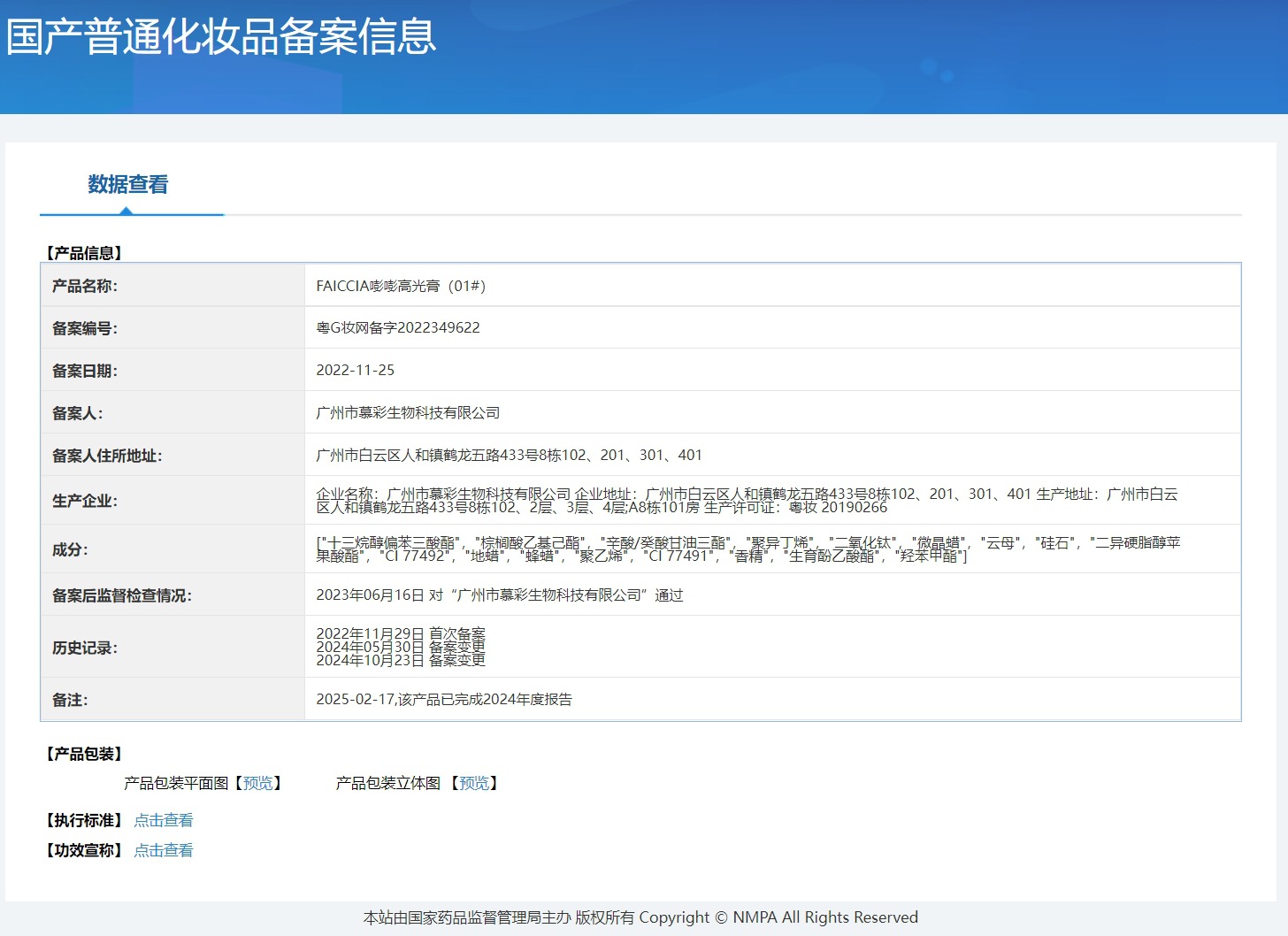The width and height of the screenshot is (1288, 936).
Task: Open the 数据查看 tab
Action: tap(128, 184)
